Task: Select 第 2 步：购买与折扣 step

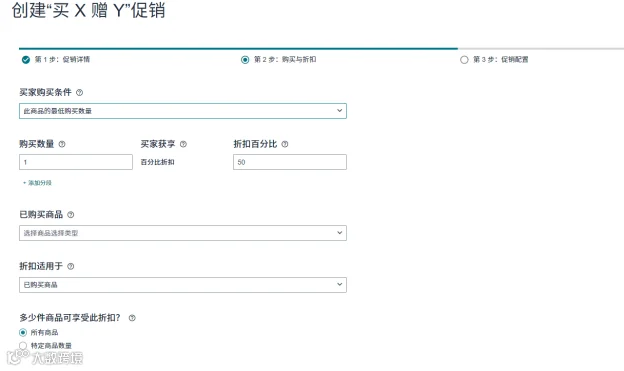Action: [x=279, y=59]
